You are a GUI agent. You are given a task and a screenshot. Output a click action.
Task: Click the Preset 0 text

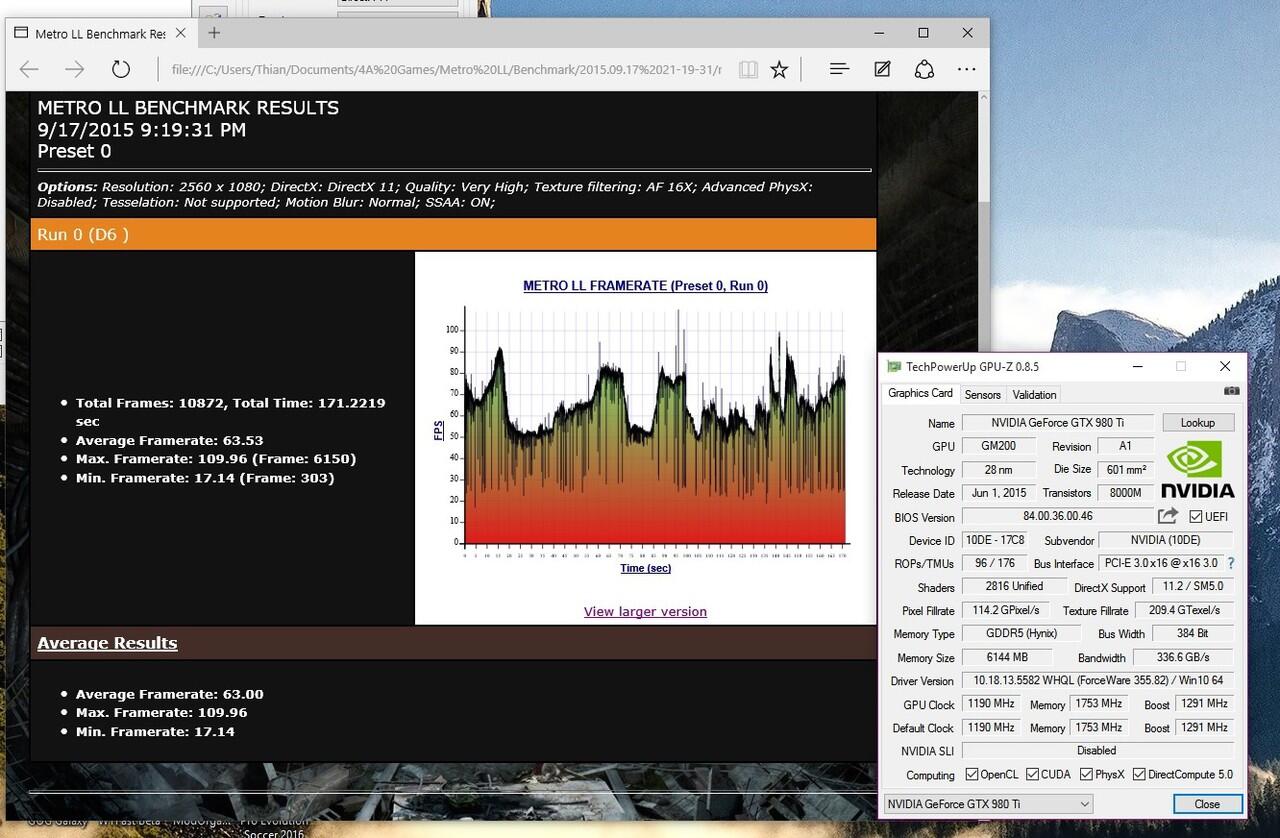(x=74, y=152)
